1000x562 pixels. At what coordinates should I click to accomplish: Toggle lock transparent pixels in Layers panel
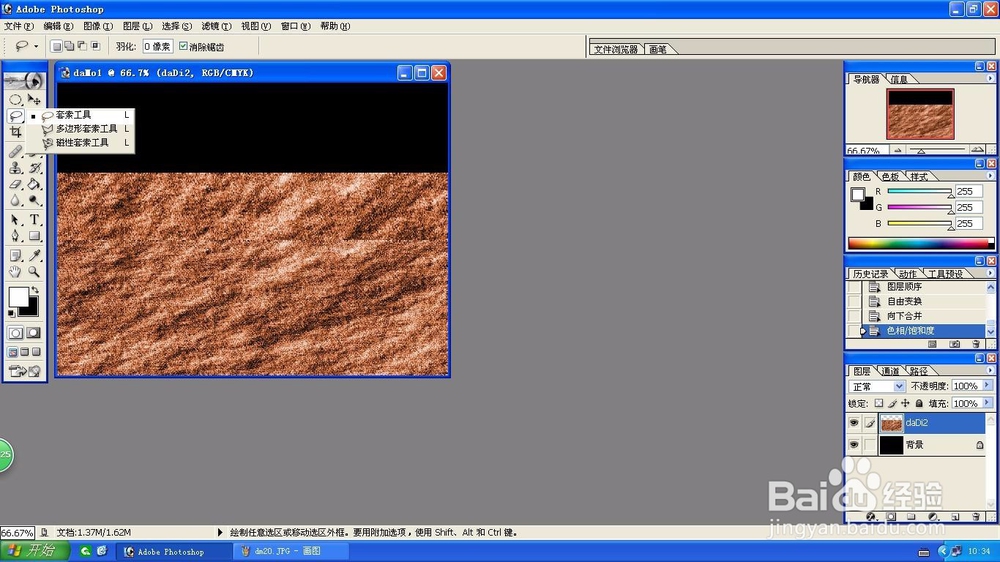tap(879, 403)
